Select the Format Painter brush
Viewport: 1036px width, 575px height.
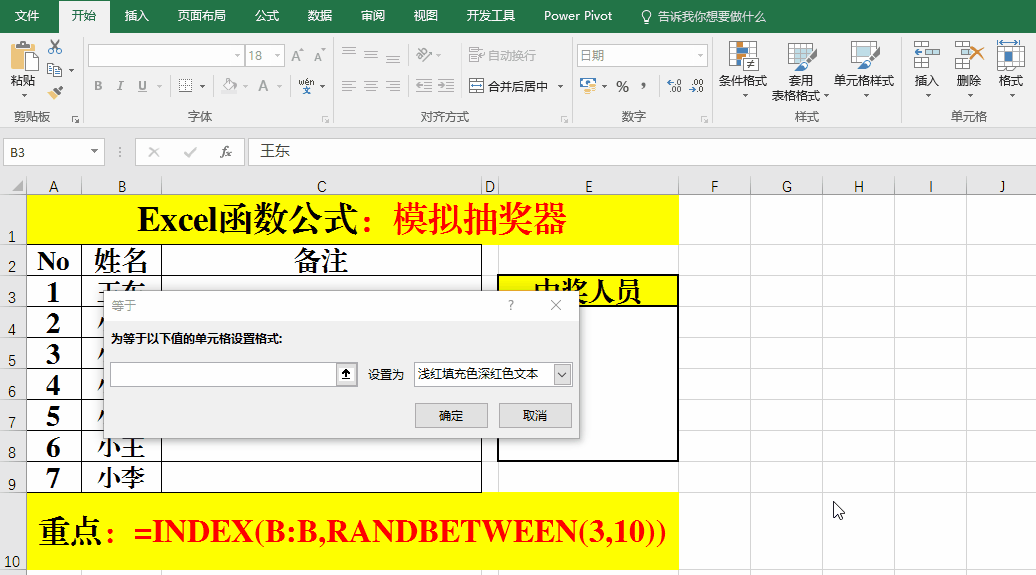coord(56,92)
